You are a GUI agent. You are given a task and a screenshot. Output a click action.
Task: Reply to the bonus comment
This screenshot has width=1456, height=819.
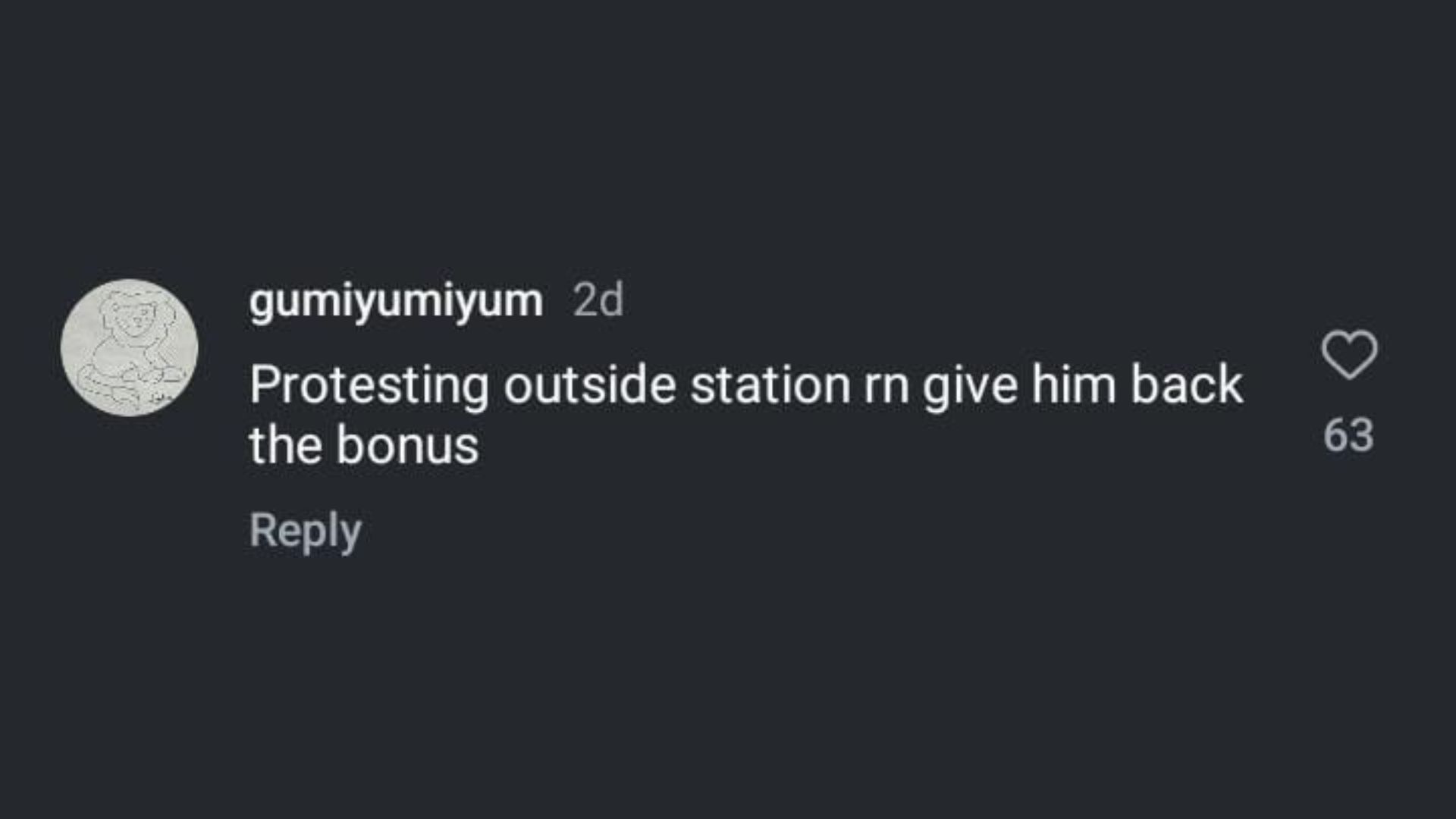tap(305, 530)
